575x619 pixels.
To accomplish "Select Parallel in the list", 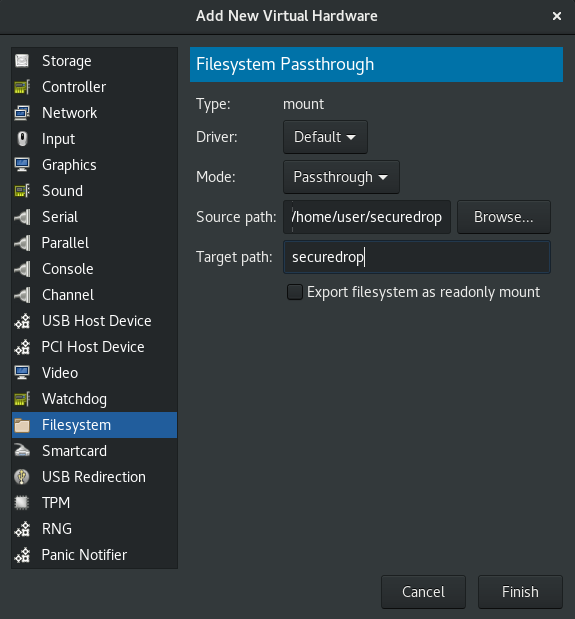I will (94, 243).
